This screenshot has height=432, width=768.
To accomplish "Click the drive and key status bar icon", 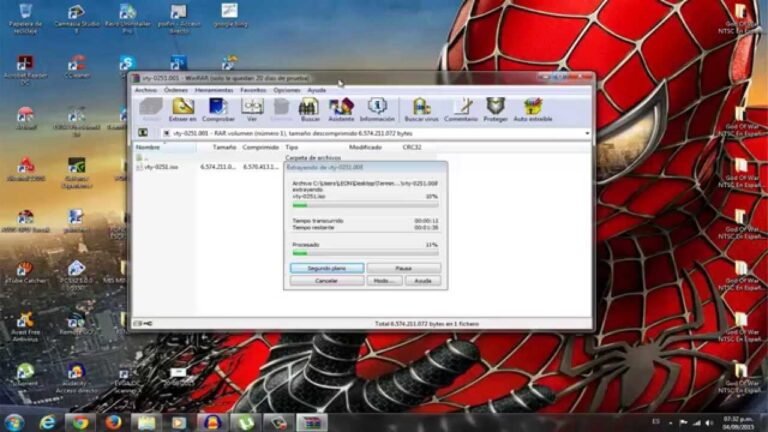I will click(143, 323).
